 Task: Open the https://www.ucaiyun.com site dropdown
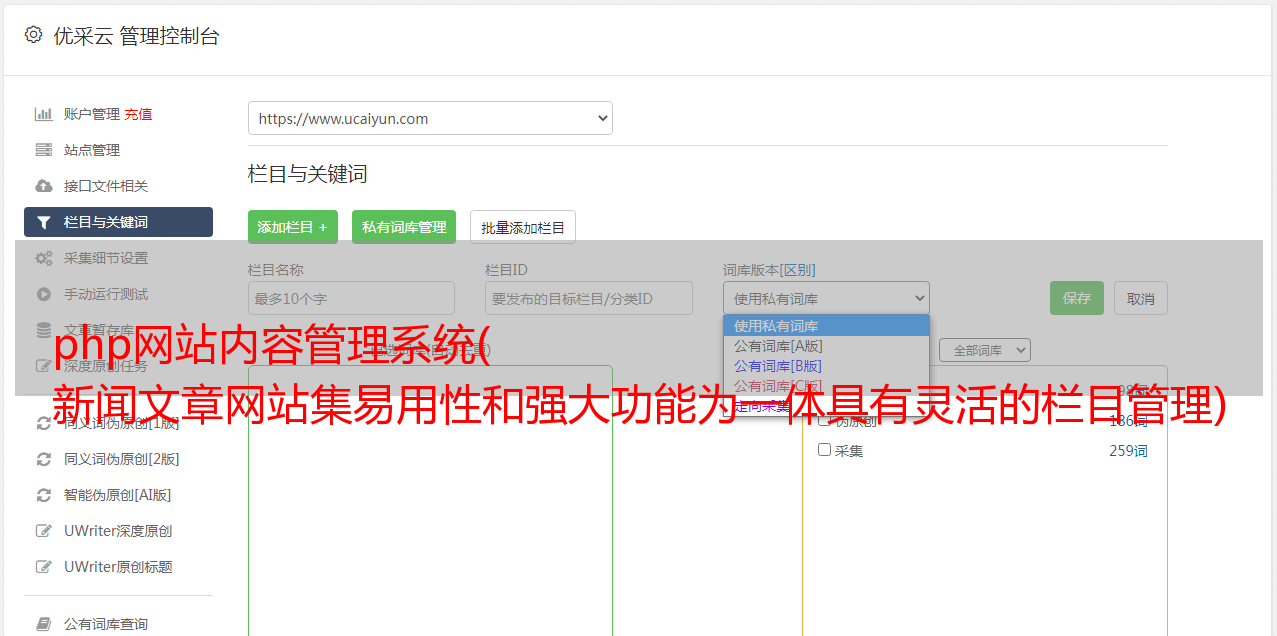coord(430,118)
